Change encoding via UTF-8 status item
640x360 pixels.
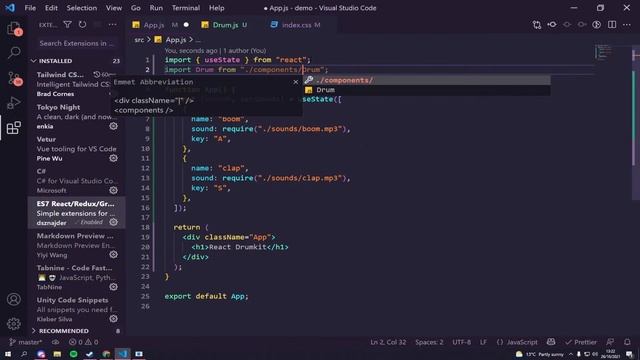pyautogui.click(x=461, y=342)
